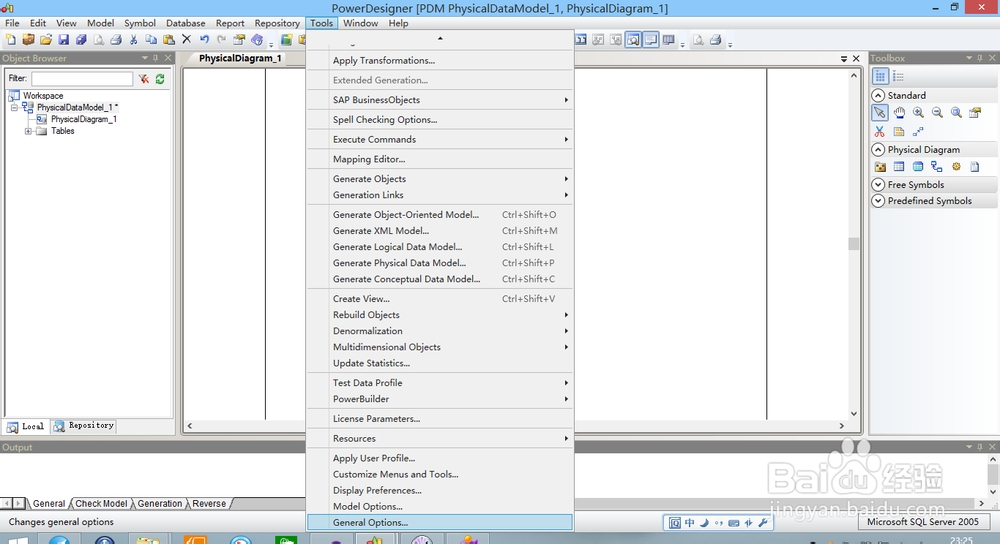This screenshot has height=544, width=1000.
Task: Open the Toolbox panel dropdown arrow
Action: point(969,58)
